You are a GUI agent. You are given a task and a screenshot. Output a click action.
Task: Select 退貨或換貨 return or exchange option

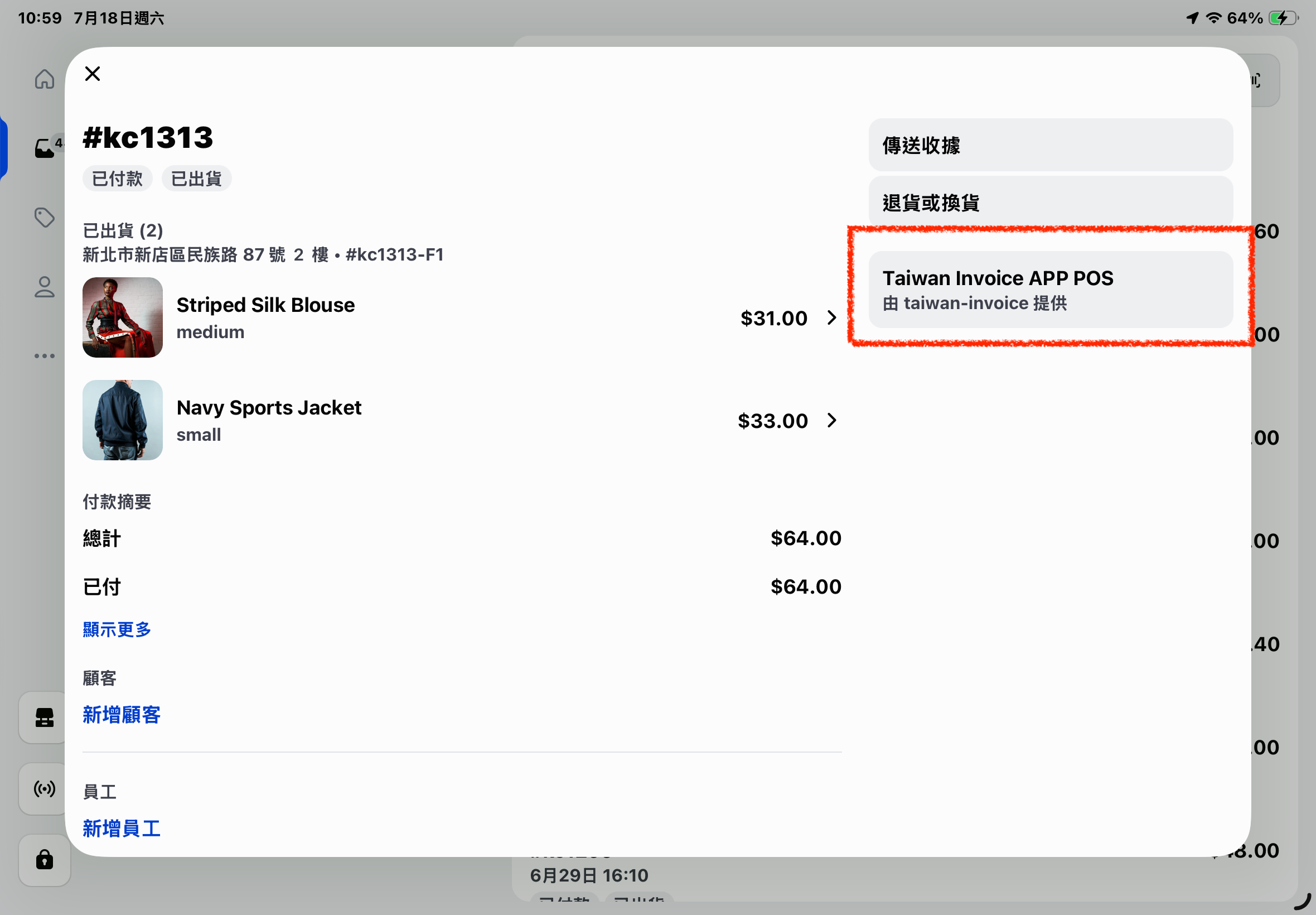[1050, 202]
